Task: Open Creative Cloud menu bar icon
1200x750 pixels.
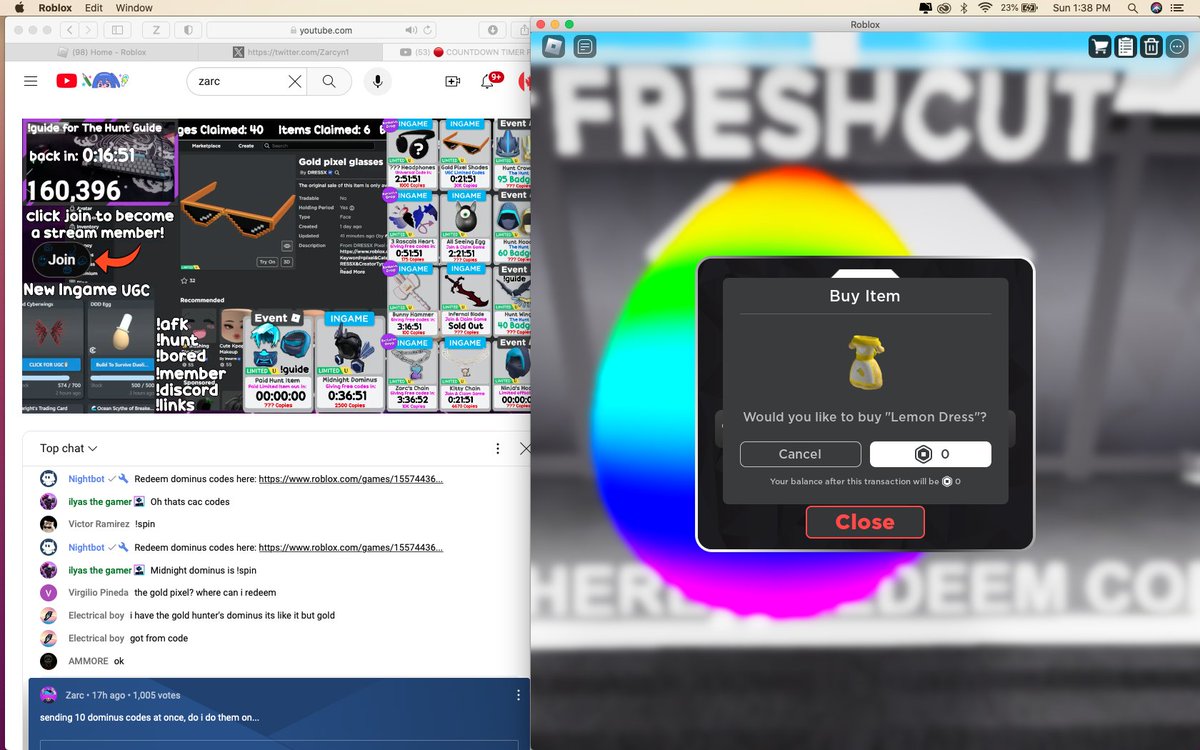Action: 943,7
